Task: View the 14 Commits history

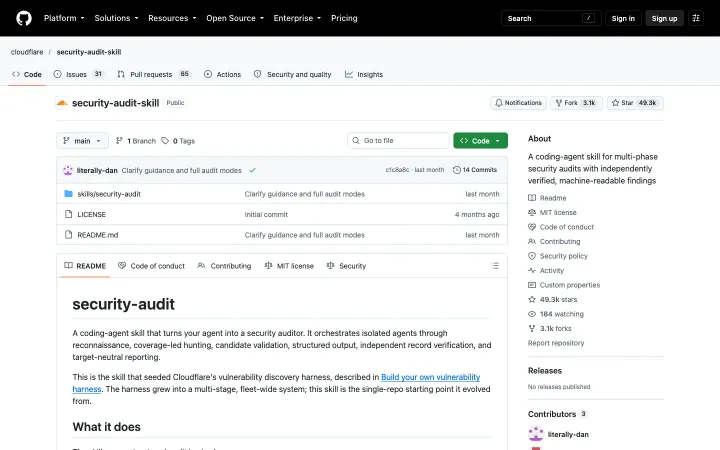Action: point(475,170)
